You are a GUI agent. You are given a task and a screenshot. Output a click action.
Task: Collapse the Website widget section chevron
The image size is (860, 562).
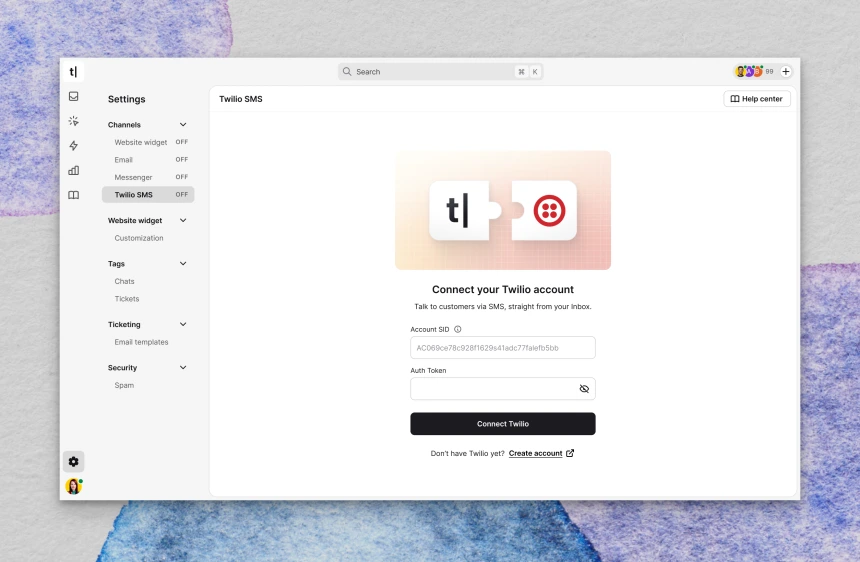point(183,220)
